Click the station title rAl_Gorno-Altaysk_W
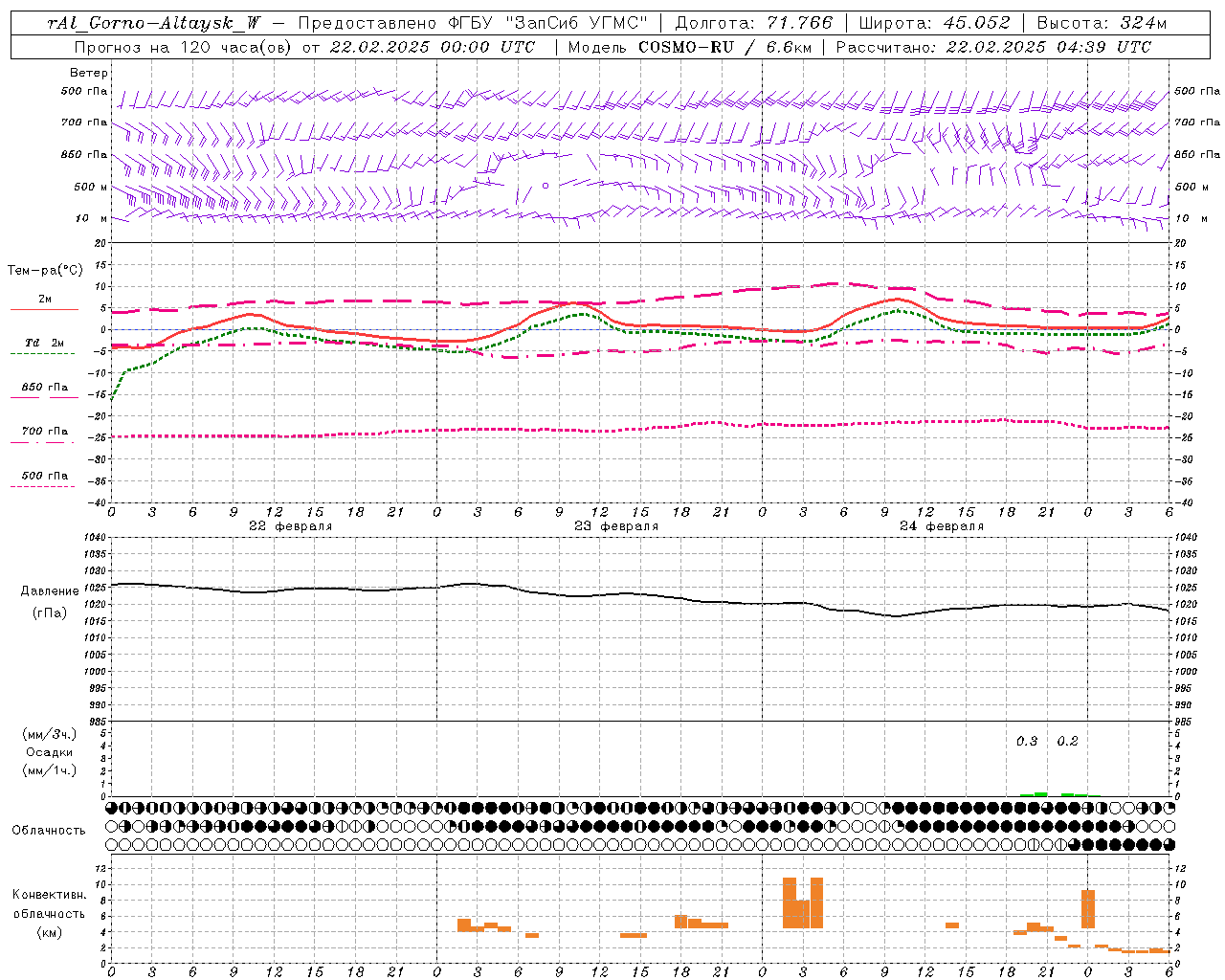This screenshot has width=1225, height=980. pos(154,24)
